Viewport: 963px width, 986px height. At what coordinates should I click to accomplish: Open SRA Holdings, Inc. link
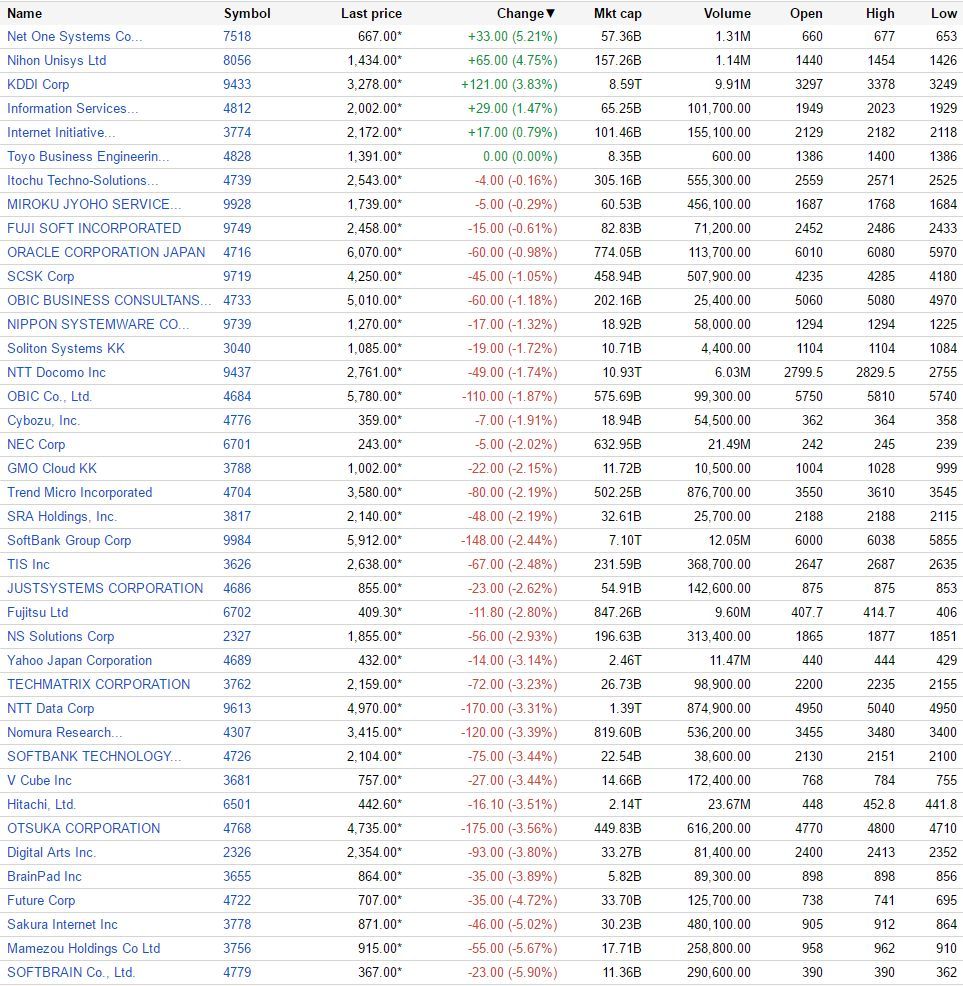[x=62, y=516]
